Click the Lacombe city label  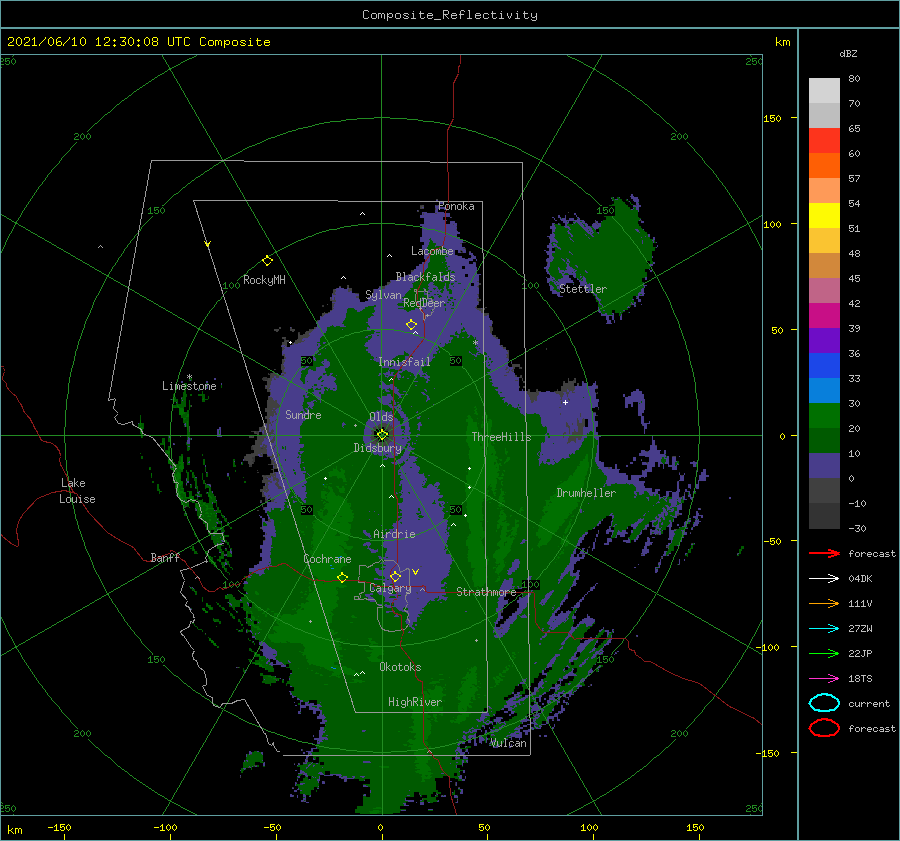[x=432, y=251]
